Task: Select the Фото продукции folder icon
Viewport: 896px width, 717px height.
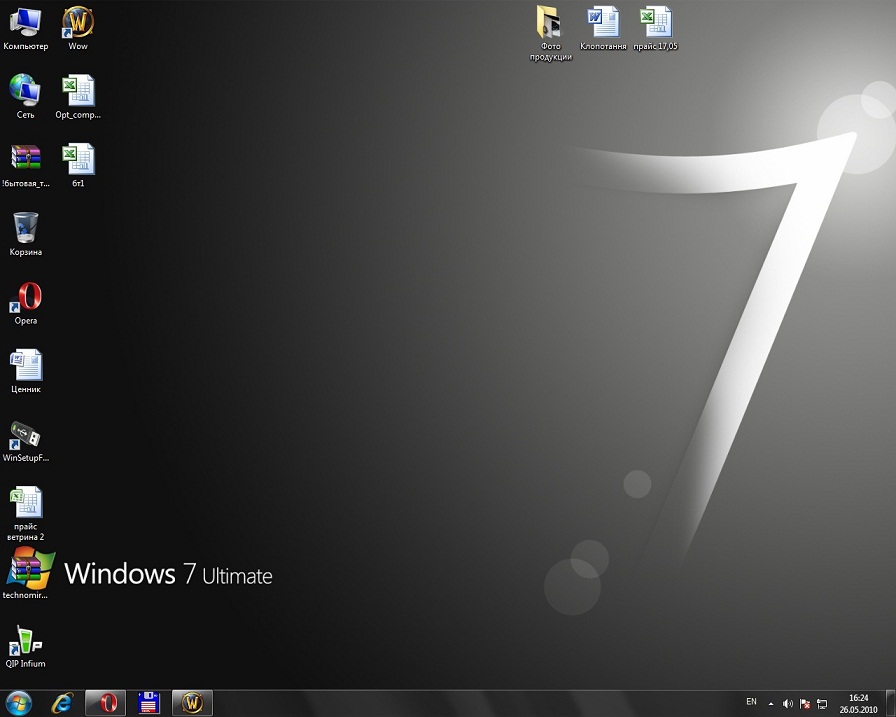Action: 550,33
